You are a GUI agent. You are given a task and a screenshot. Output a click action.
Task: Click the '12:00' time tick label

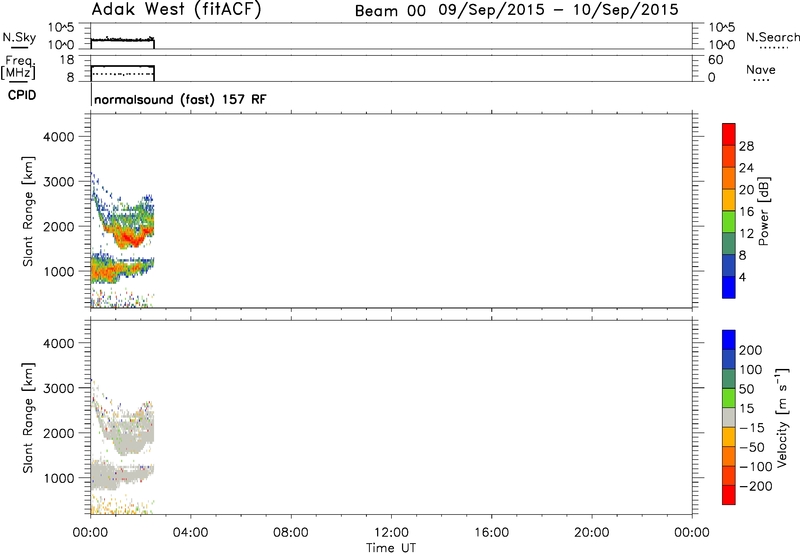391,533
